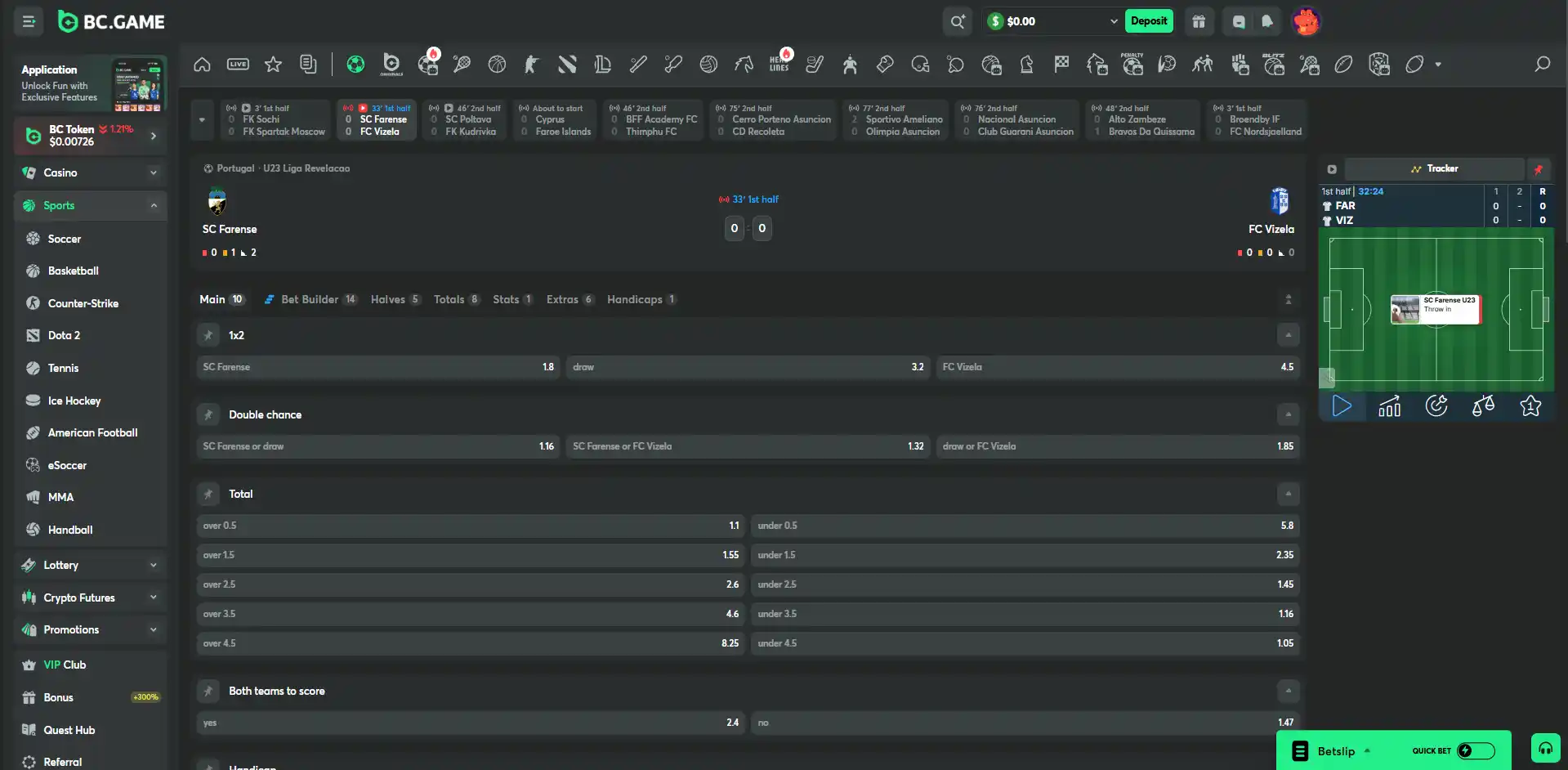Play the match tracker stream

[1342, 406]
